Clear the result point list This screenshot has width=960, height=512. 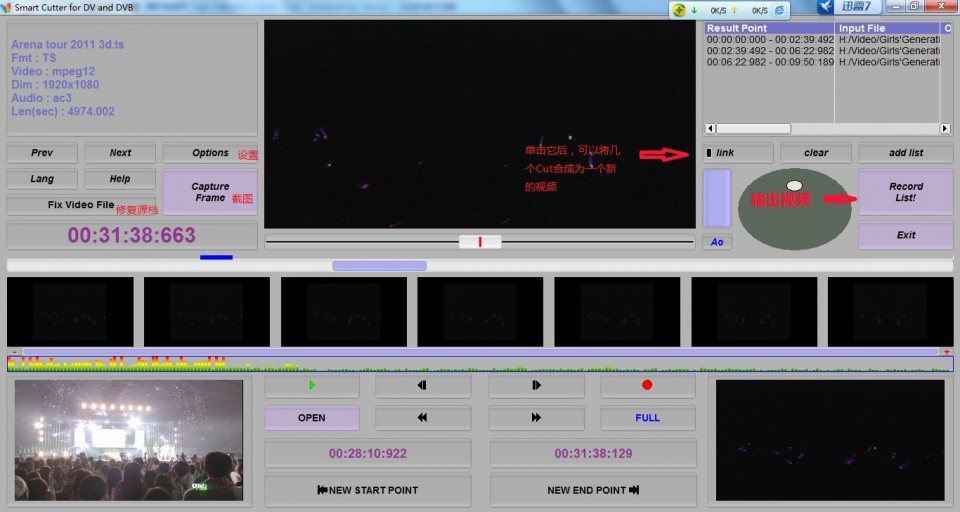click(816, 152)
